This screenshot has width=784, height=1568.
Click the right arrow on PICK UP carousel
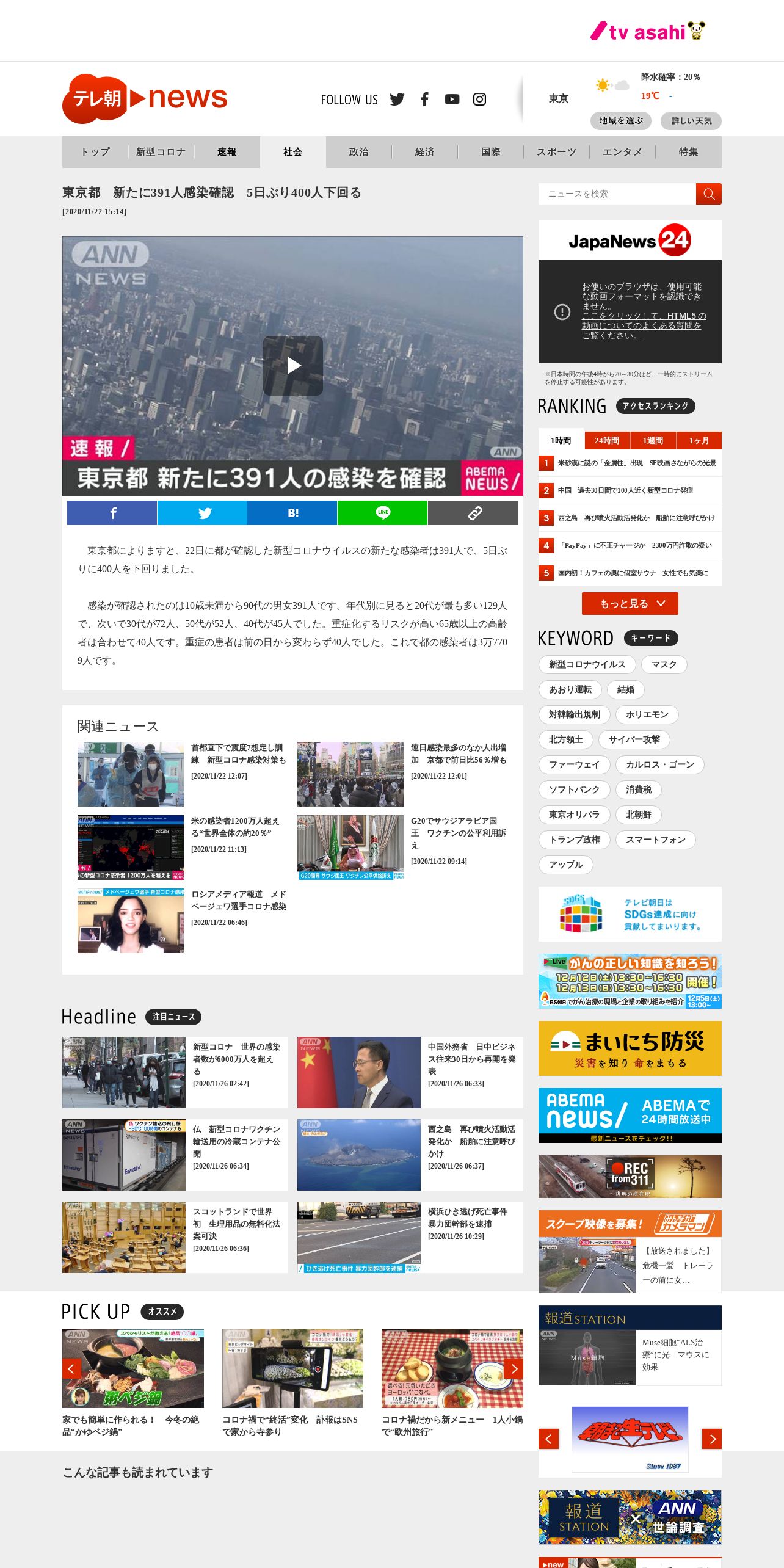tap(514, 1368)
